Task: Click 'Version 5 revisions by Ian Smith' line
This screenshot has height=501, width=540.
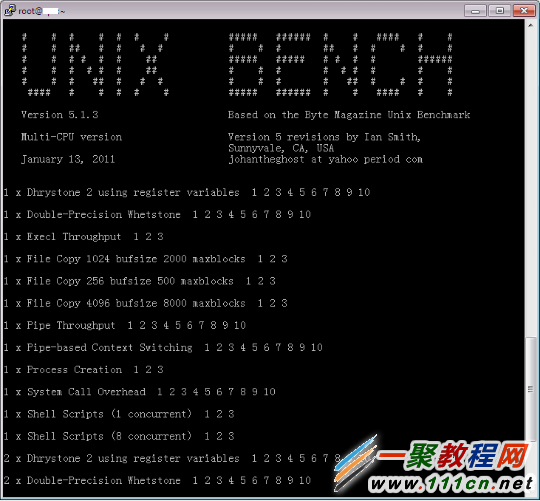Action: pos(324,137)
